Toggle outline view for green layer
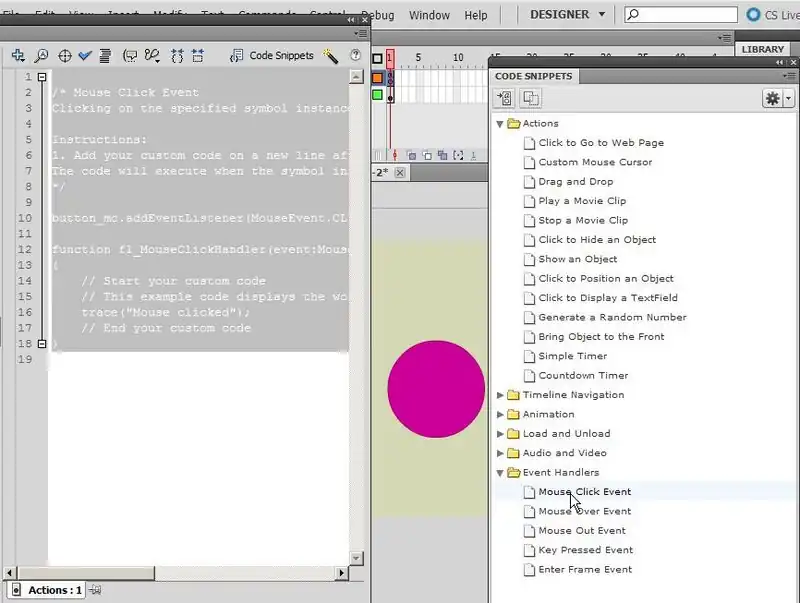 tap(377, 95)
